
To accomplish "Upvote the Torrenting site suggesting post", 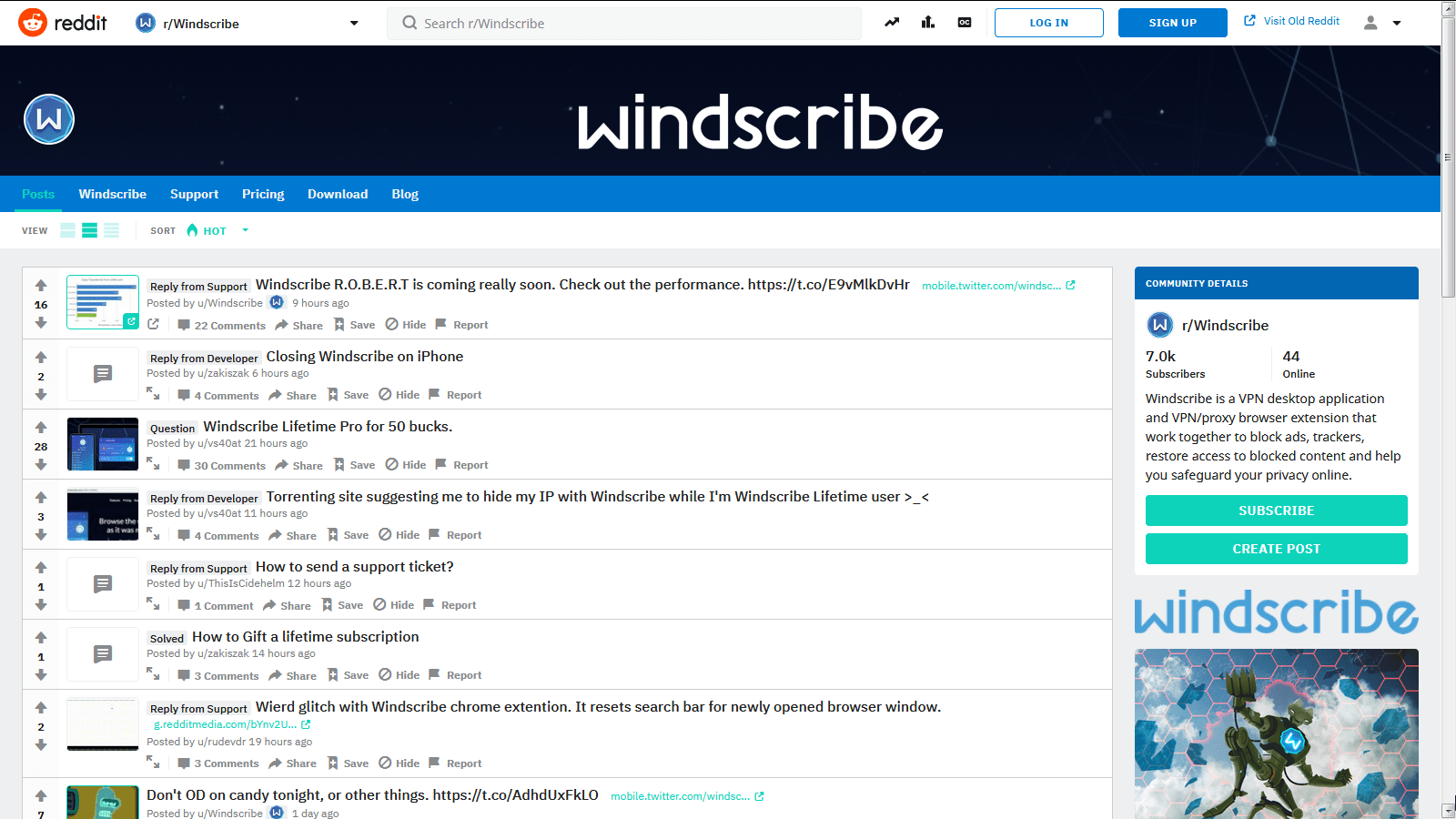I will pyautogui.click(x=41, y=498).
